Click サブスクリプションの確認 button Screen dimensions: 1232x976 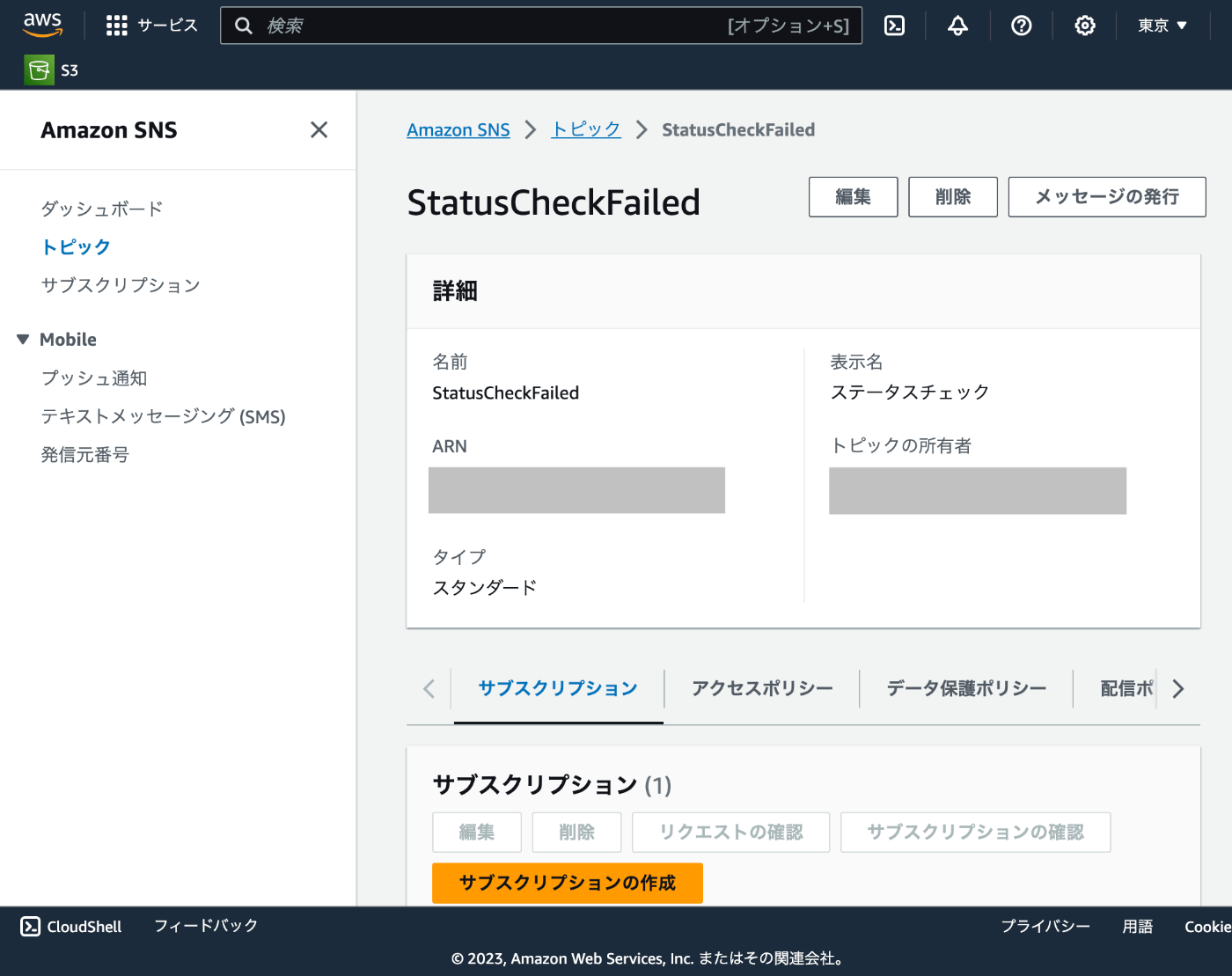[976, 833]
